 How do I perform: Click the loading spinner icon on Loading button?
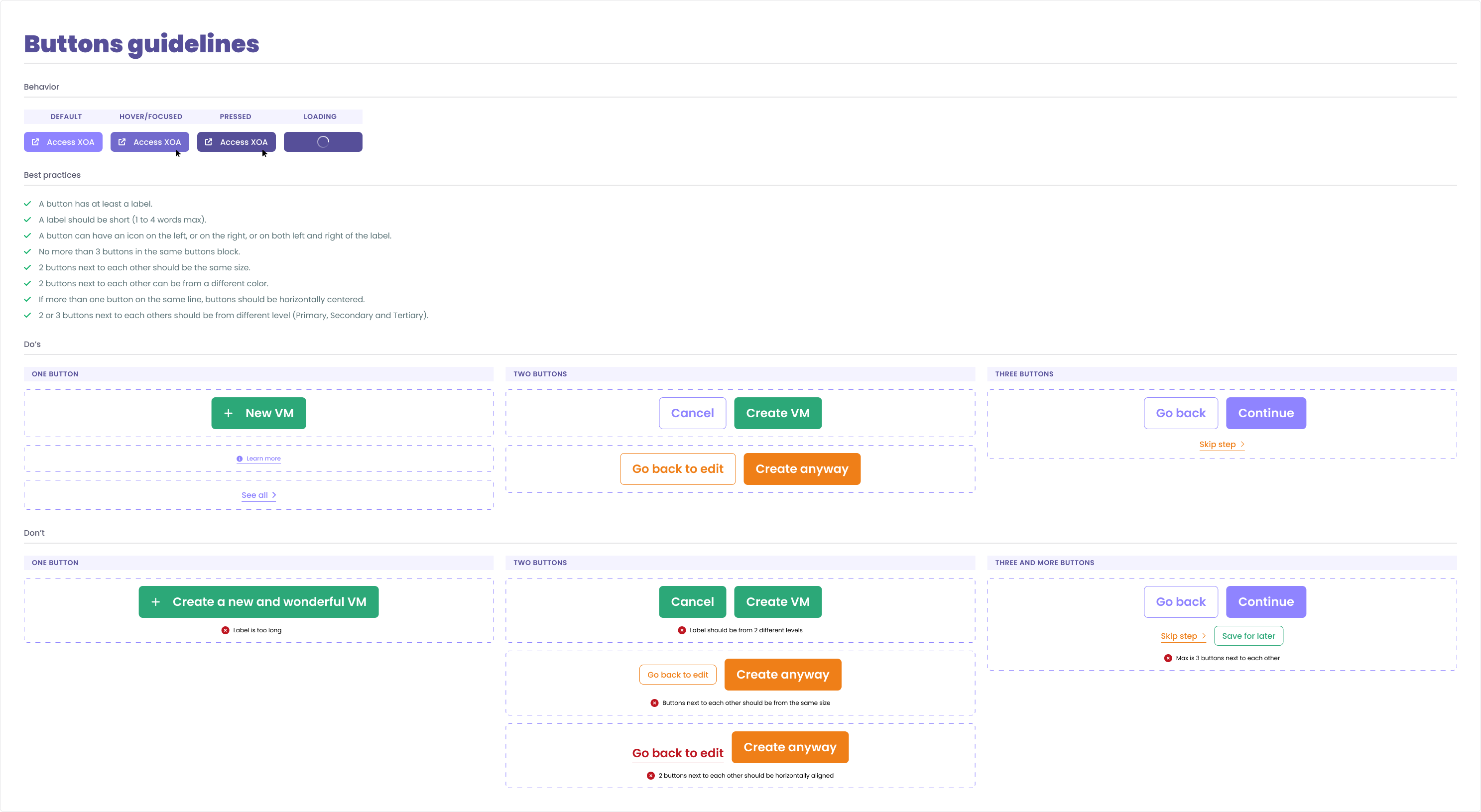pos(323,141)
